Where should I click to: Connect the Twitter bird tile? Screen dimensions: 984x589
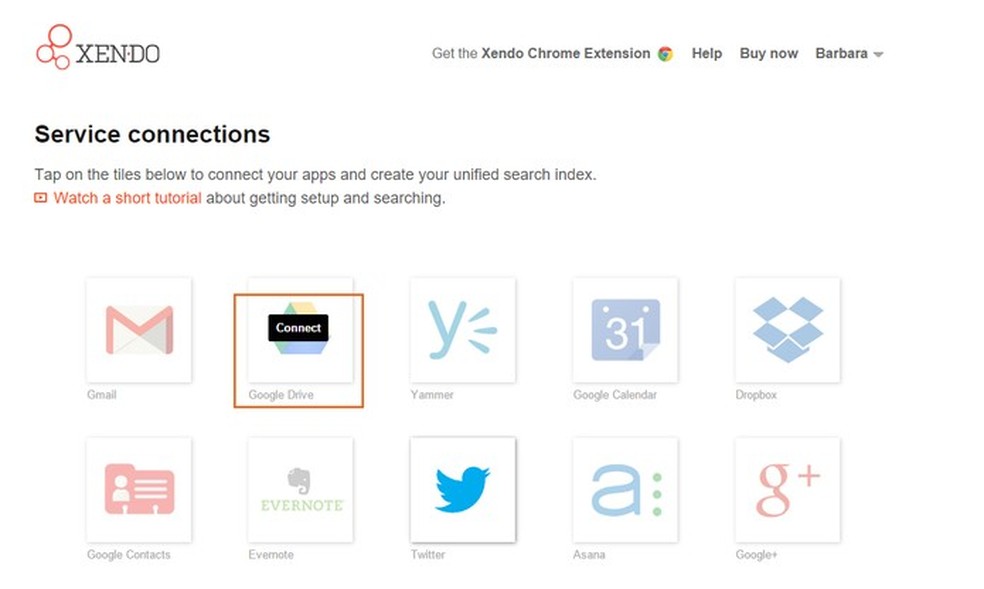click(x=463, y=490)
